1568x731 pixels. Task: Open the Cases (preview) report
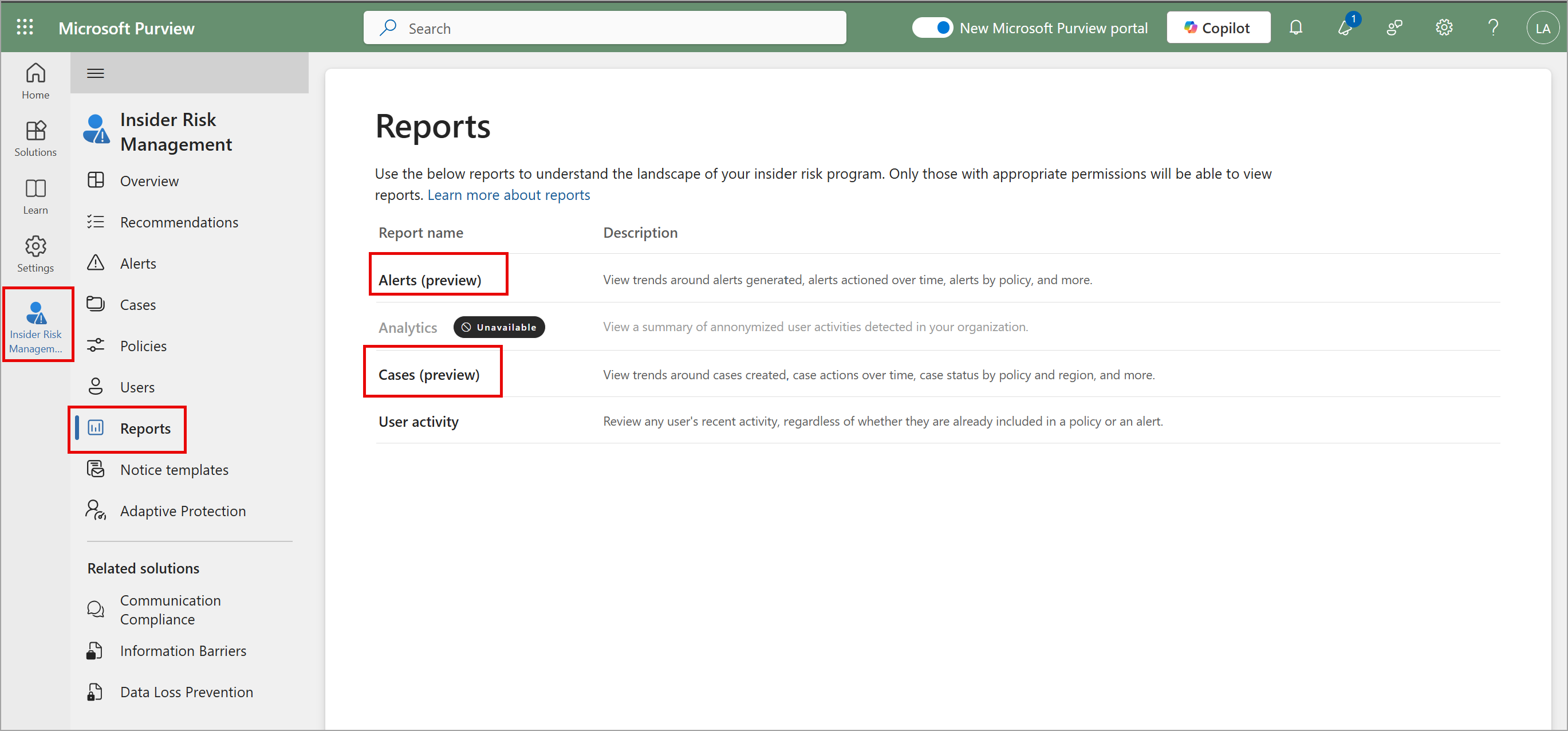[429, 374]
